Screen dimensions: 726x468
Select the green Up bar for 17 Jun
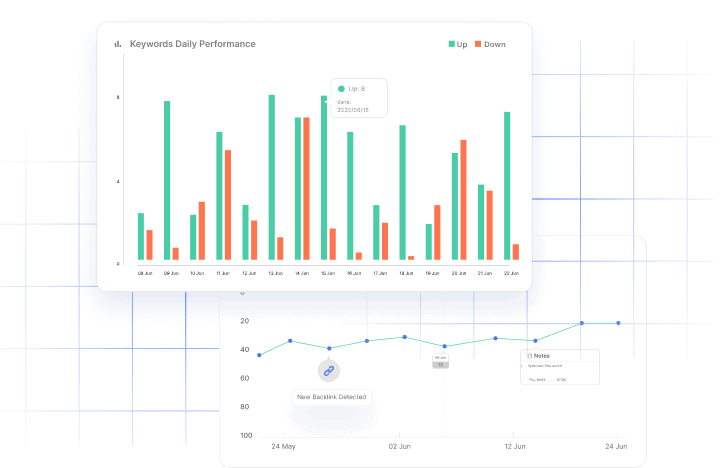point(376,232)
